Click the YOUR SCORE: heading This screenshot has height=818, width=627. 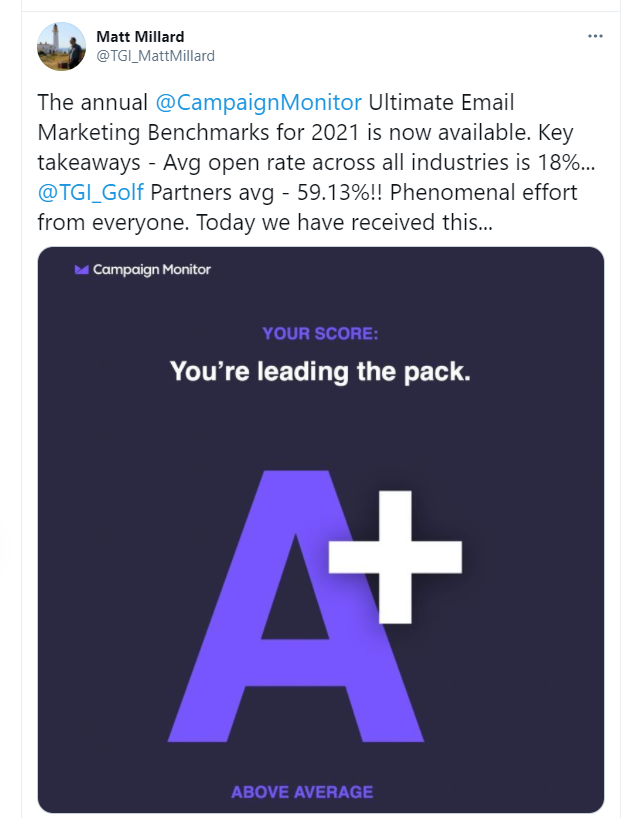320,333
